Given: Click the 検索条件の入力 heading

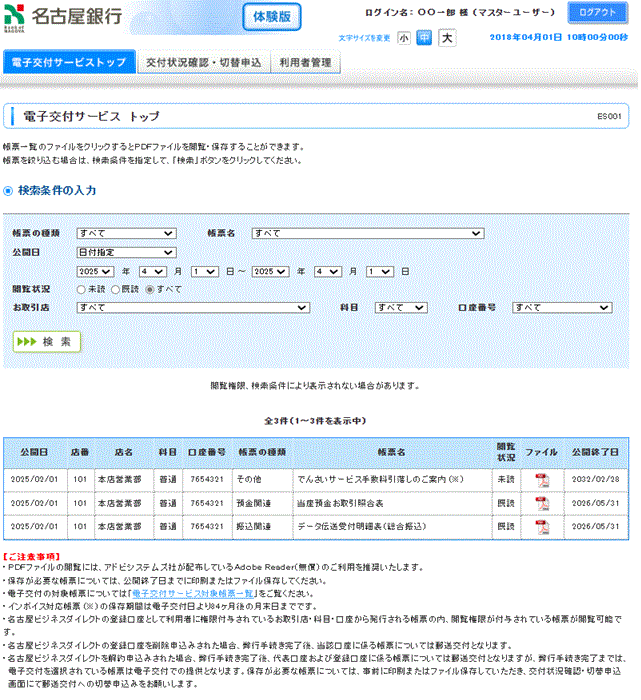Looking at the screenshot, I should [57, 191].
